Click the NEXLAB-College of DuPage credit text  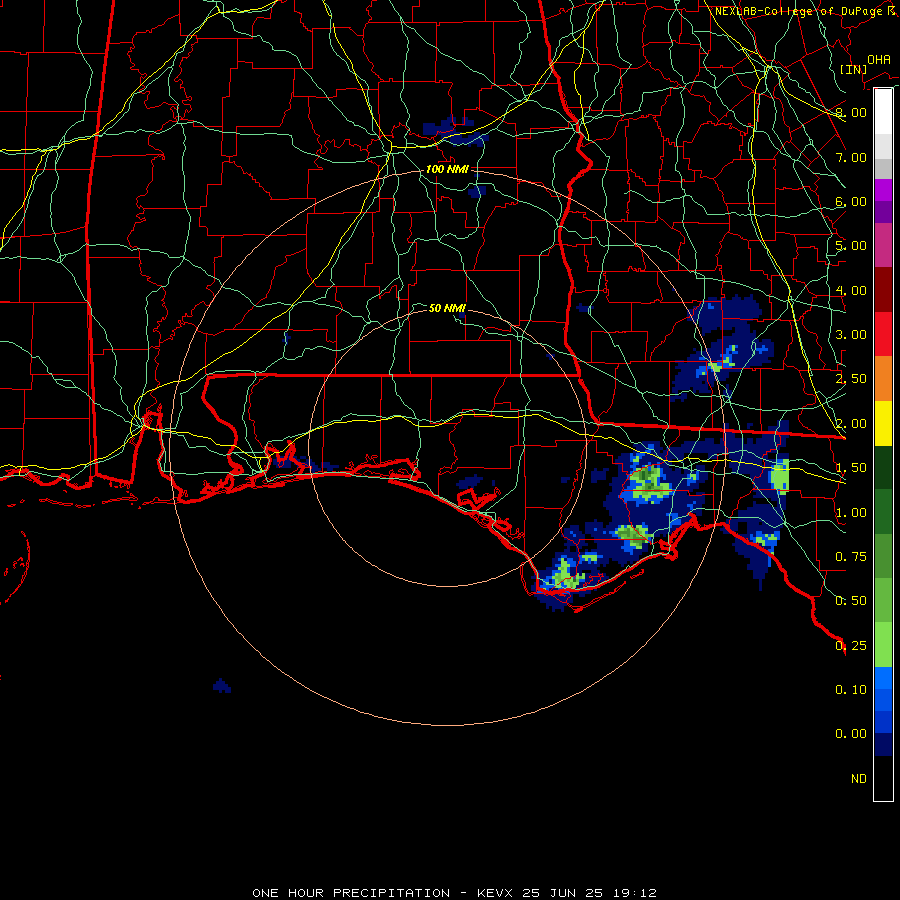(807, 11)
